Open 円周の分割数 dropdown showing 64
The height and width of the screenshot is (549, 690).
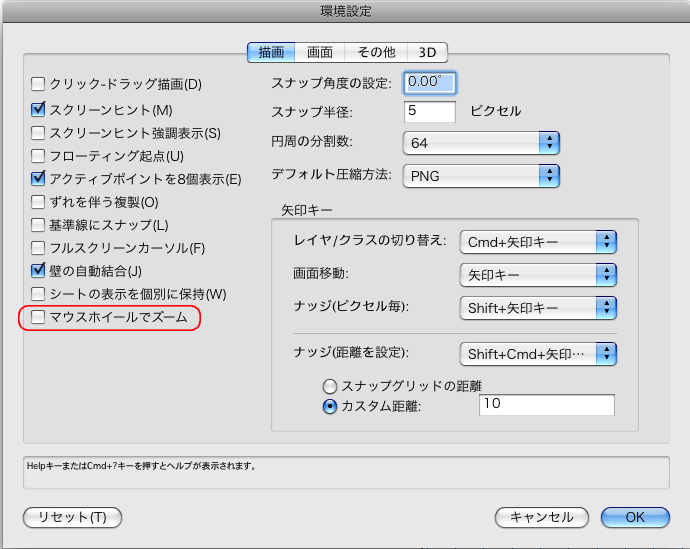pos(480,143)
